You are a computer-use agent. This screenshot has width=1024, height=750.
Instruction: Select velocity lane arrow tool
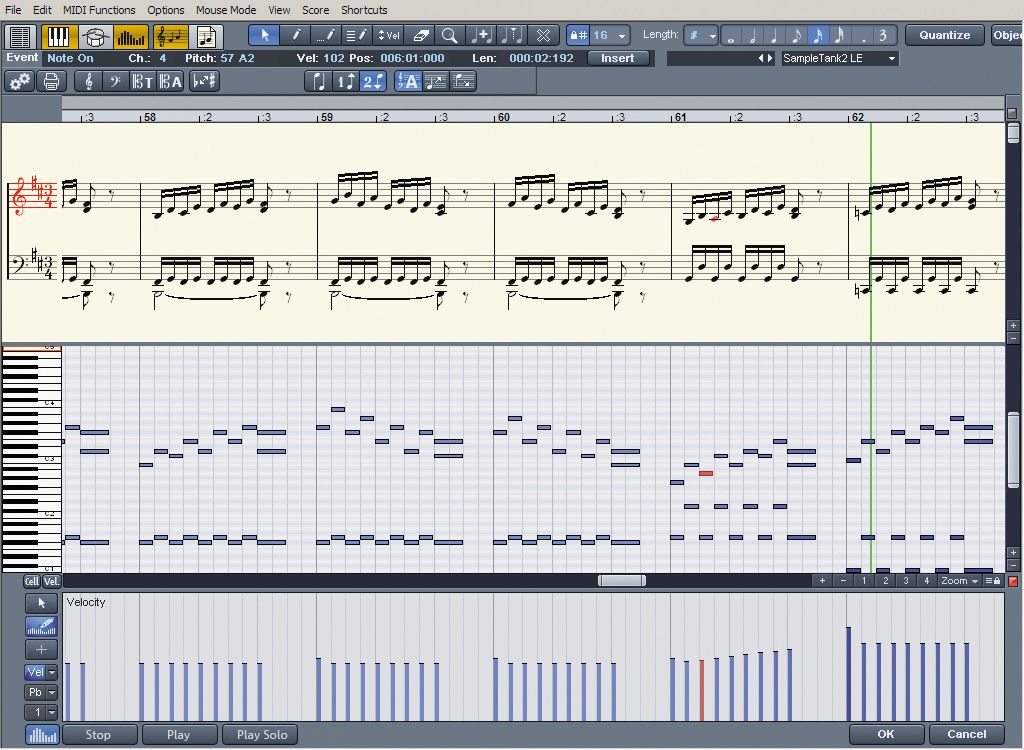pos(42,603)
